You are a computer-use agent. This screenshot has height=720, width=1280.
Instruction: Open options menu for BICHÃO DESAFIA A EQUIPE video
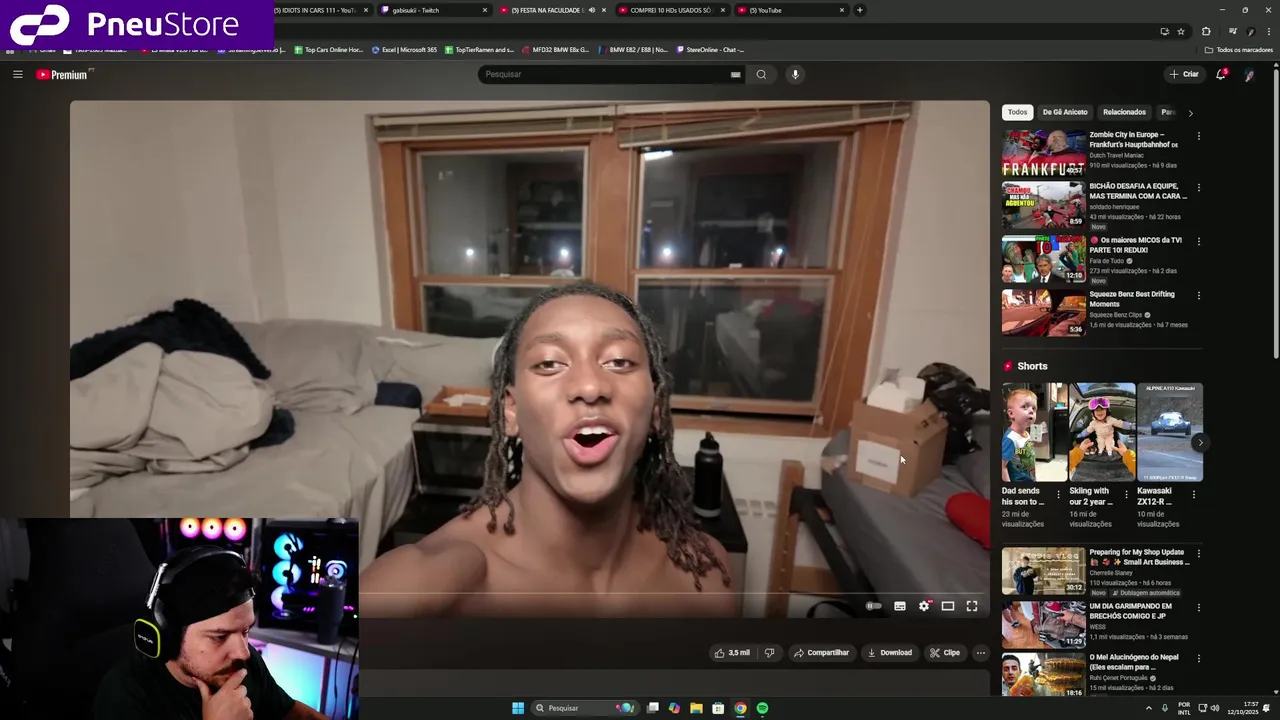(1198, 188)
